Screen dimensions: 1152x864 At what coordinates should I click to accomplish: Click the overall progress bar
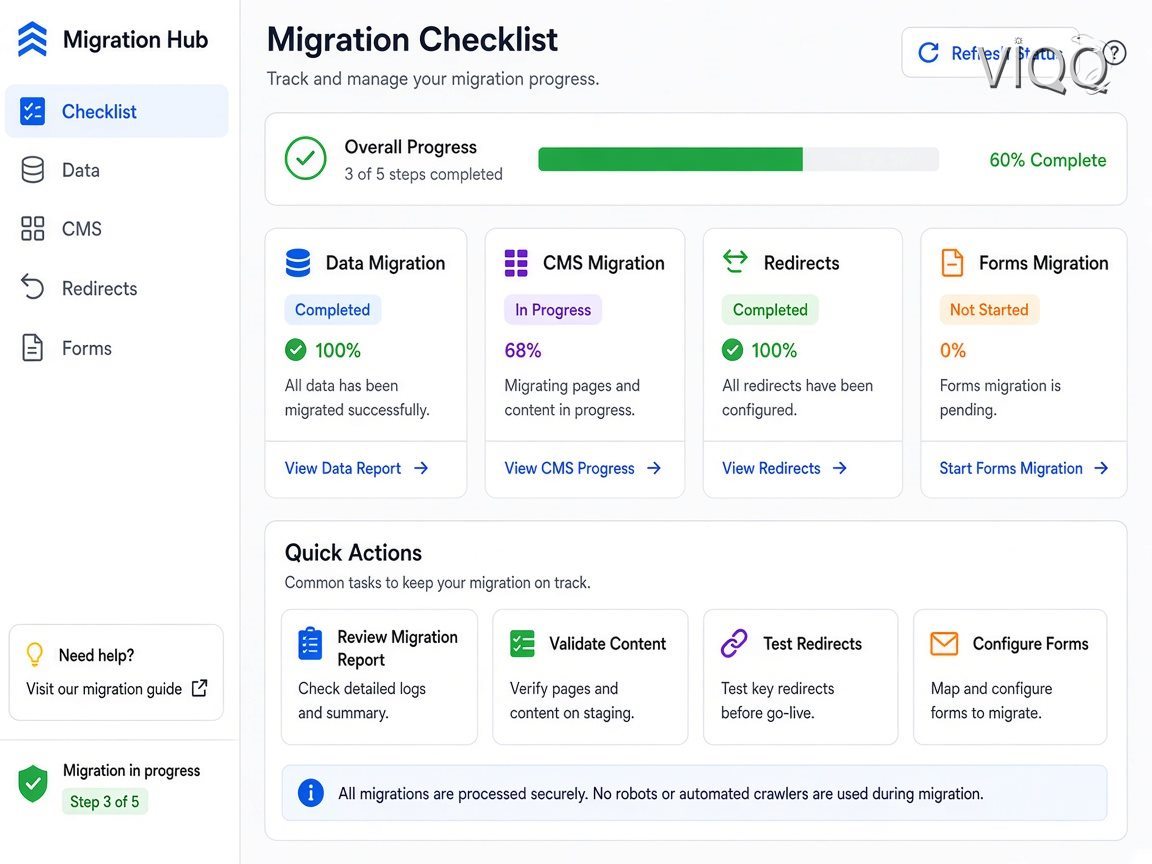[x=738, y=159]
